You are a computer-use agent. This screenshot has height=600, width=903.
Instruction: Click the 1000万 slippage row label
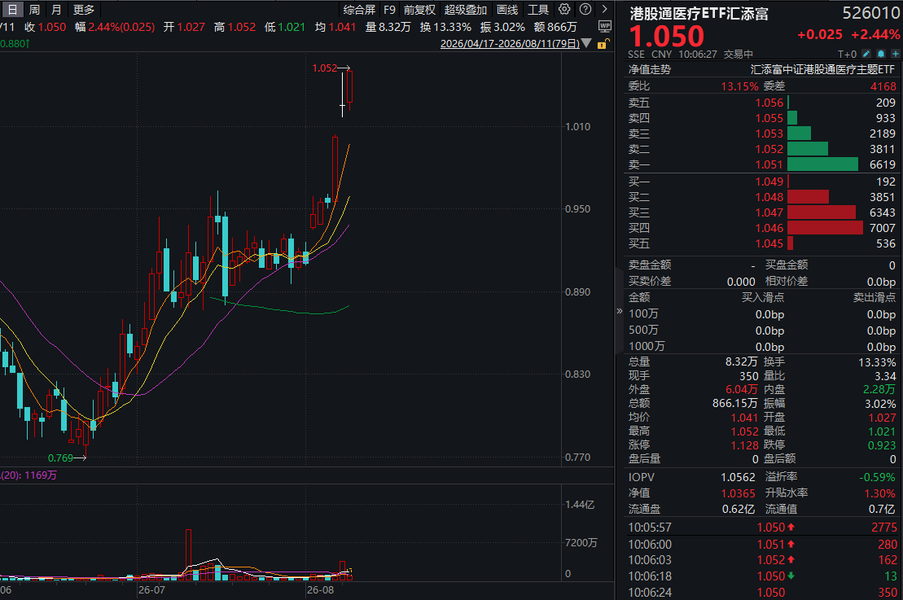click(x=646, y=346)
